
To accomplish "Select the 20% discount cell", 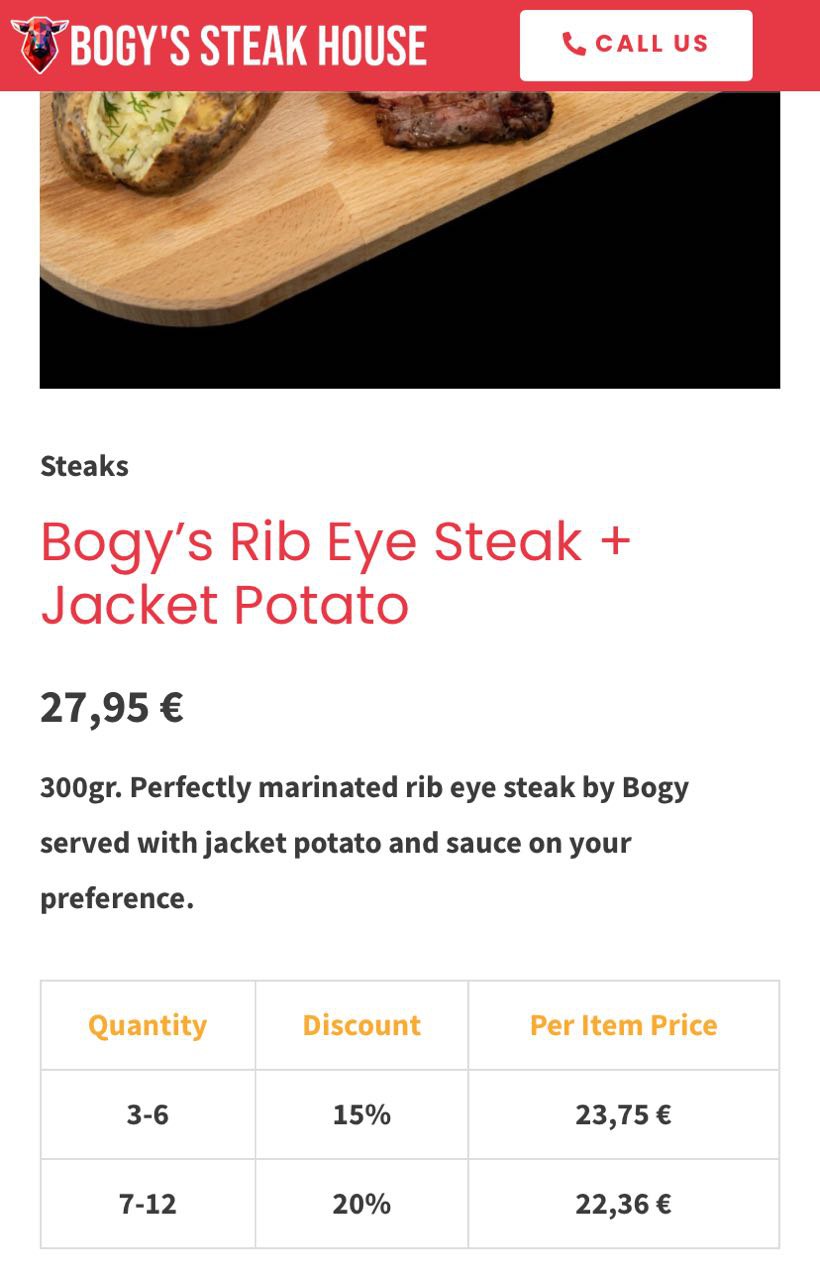I will click(x=361, y=1203).
